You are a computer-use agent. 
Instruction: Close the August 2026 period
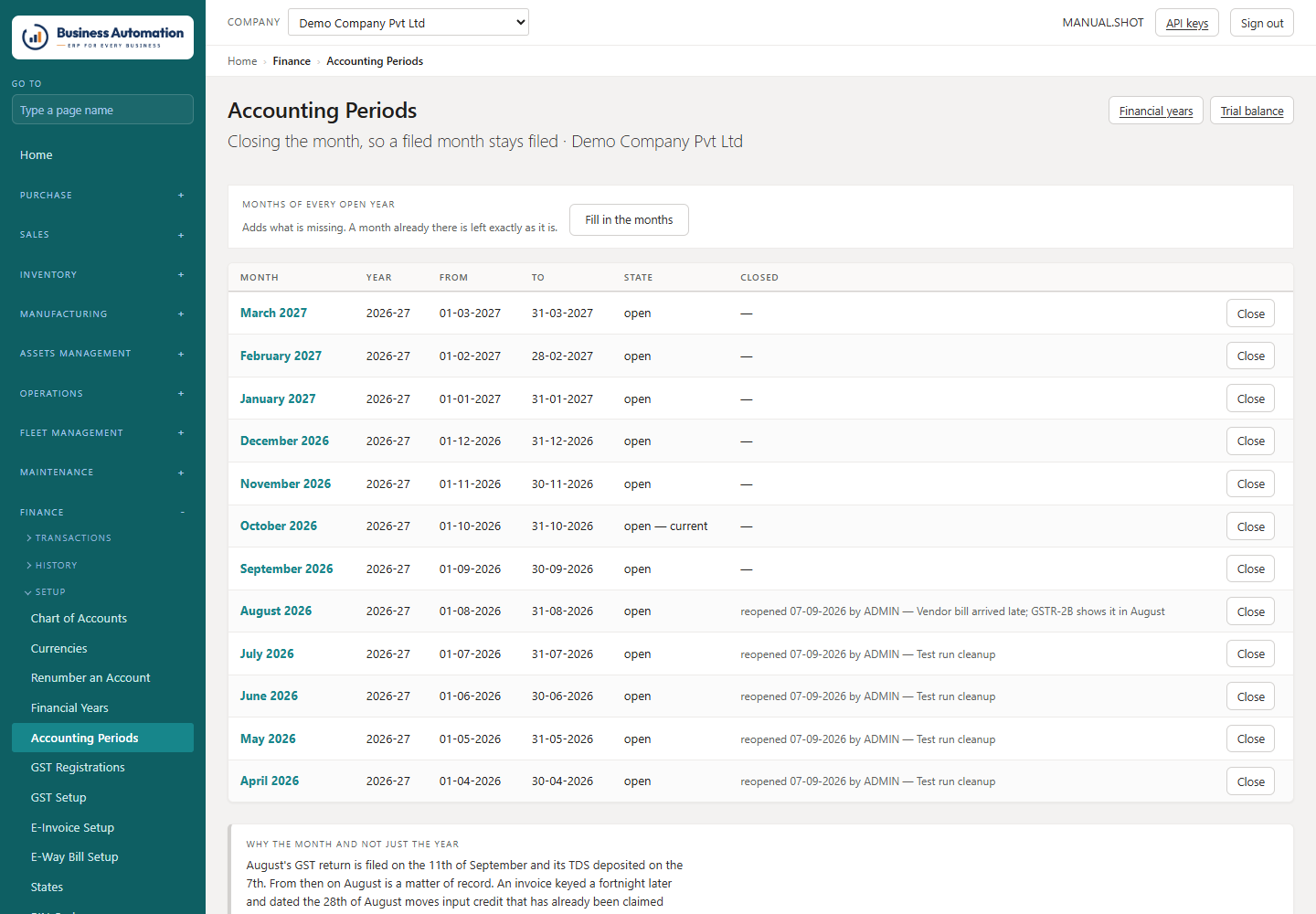(x=1250, y=611)
